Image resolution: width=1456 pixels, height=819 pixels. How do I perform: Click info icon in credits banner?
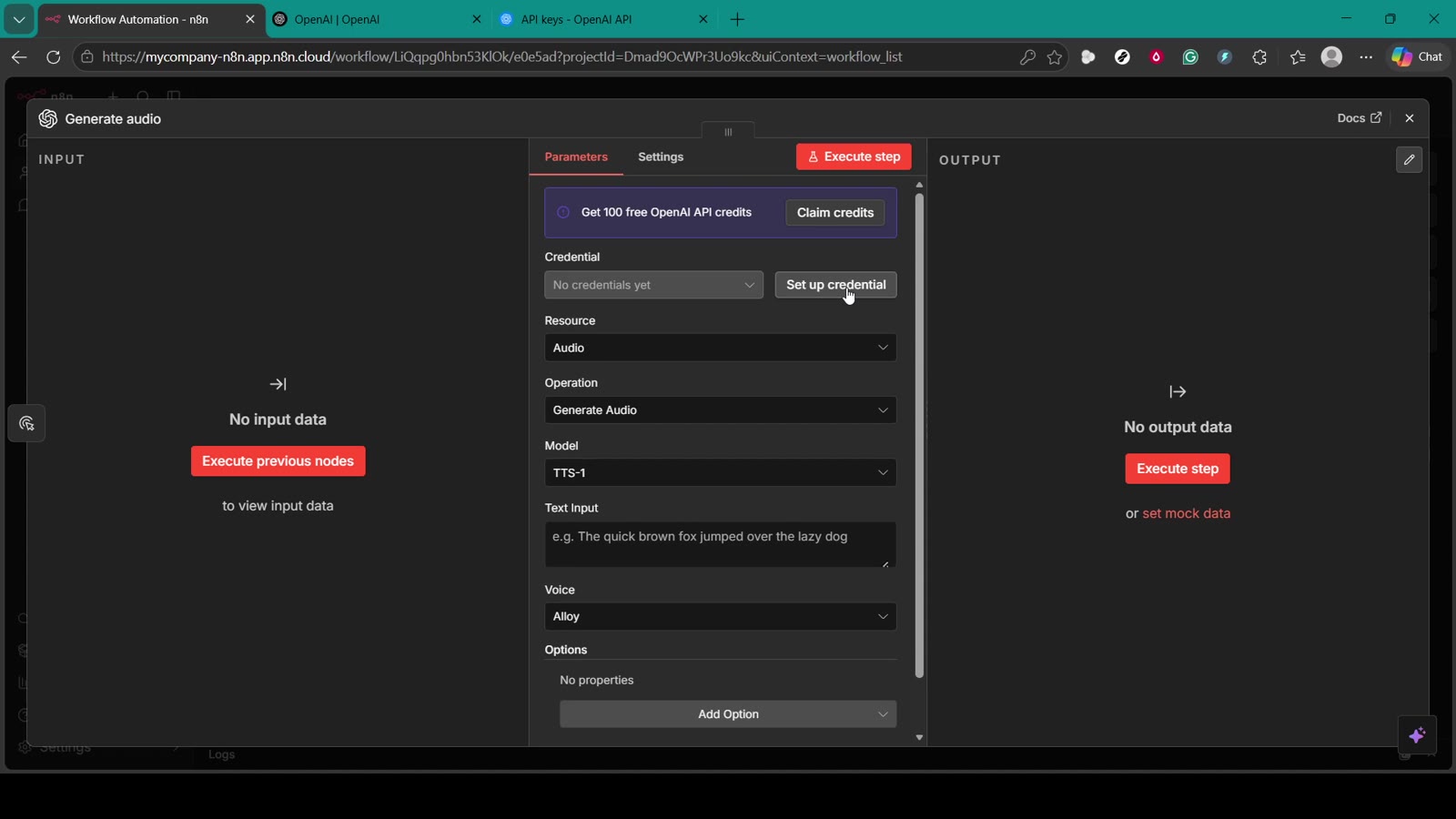pyautogui.click(x=563, y=213)
